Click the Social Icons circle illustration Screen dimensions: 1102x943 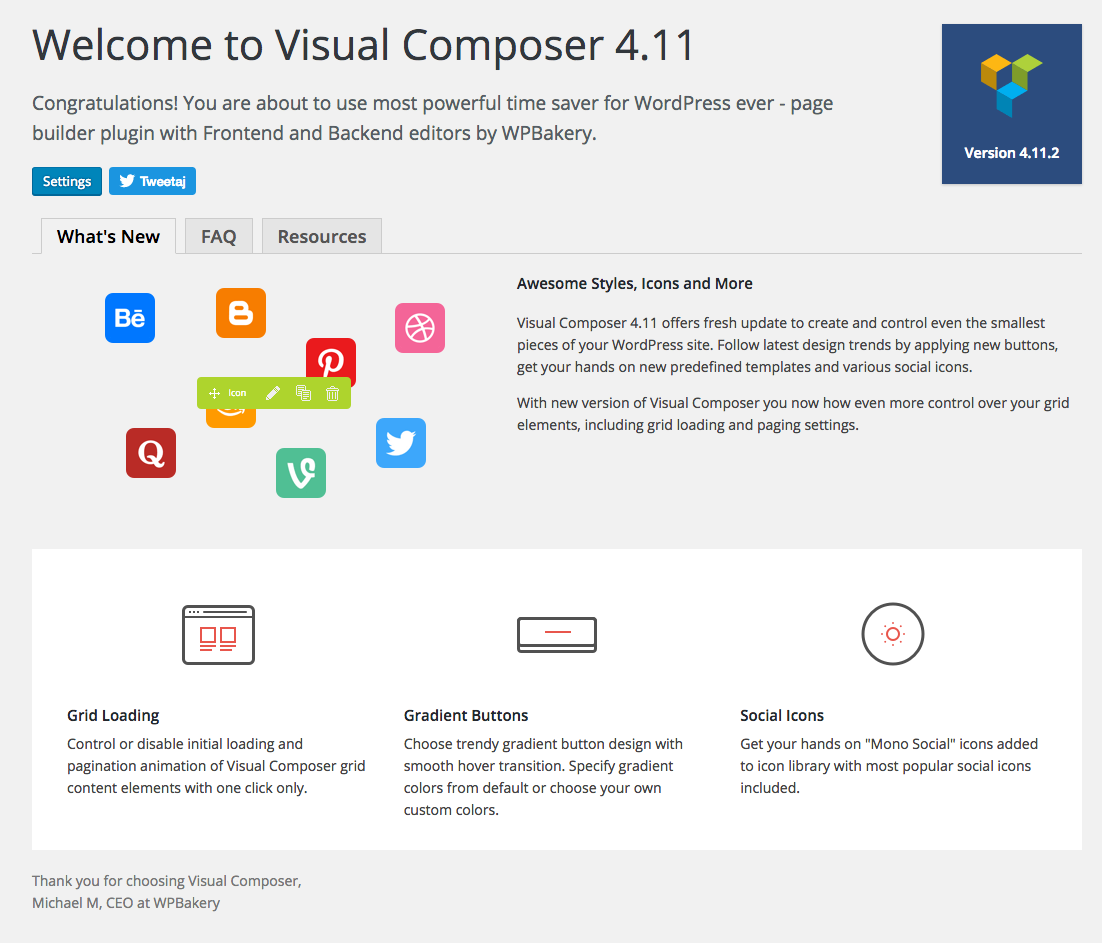[x=893, y=634]
